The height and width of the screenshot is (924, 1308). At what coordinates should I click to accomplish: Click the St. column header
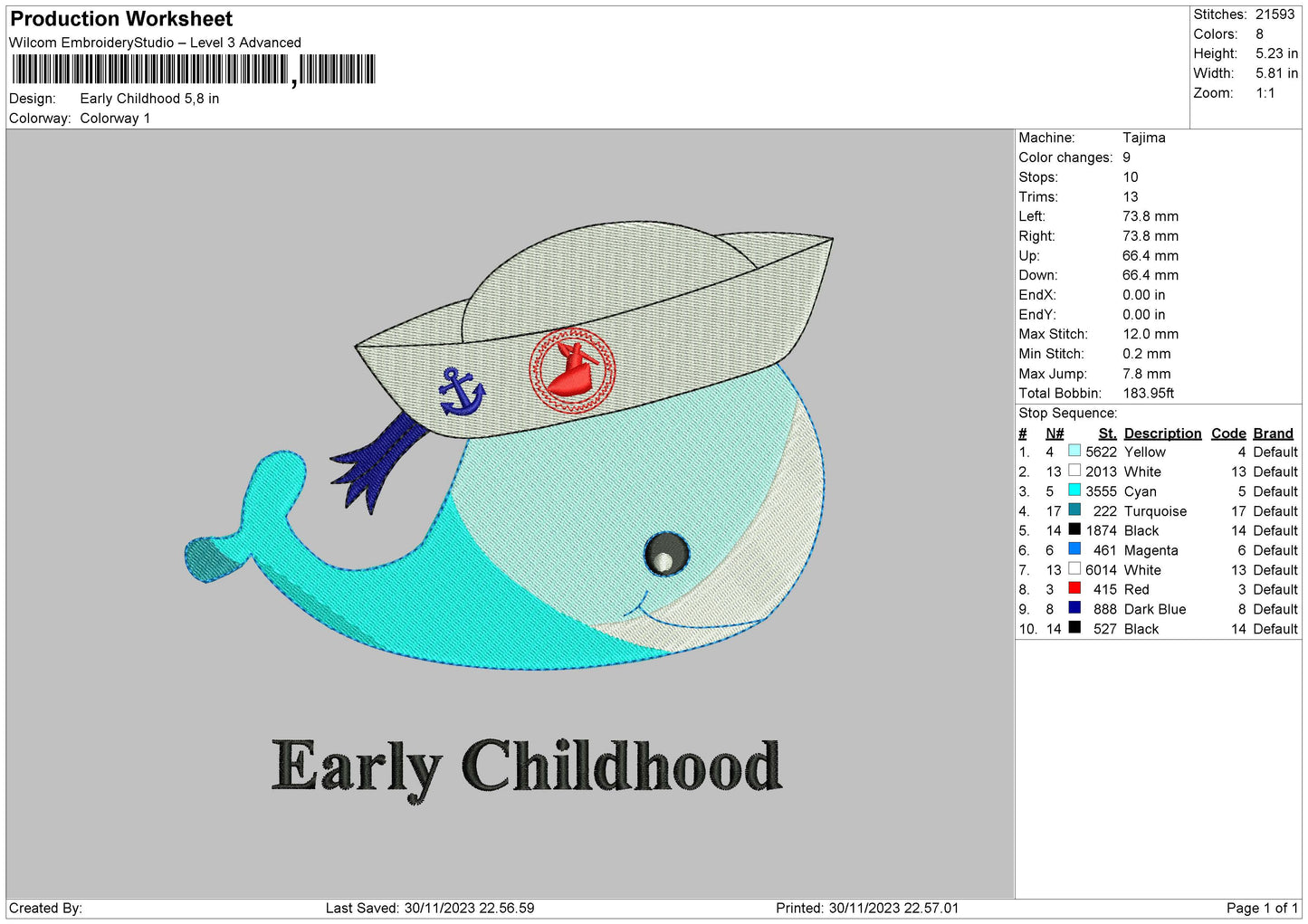pos(1107,433)
